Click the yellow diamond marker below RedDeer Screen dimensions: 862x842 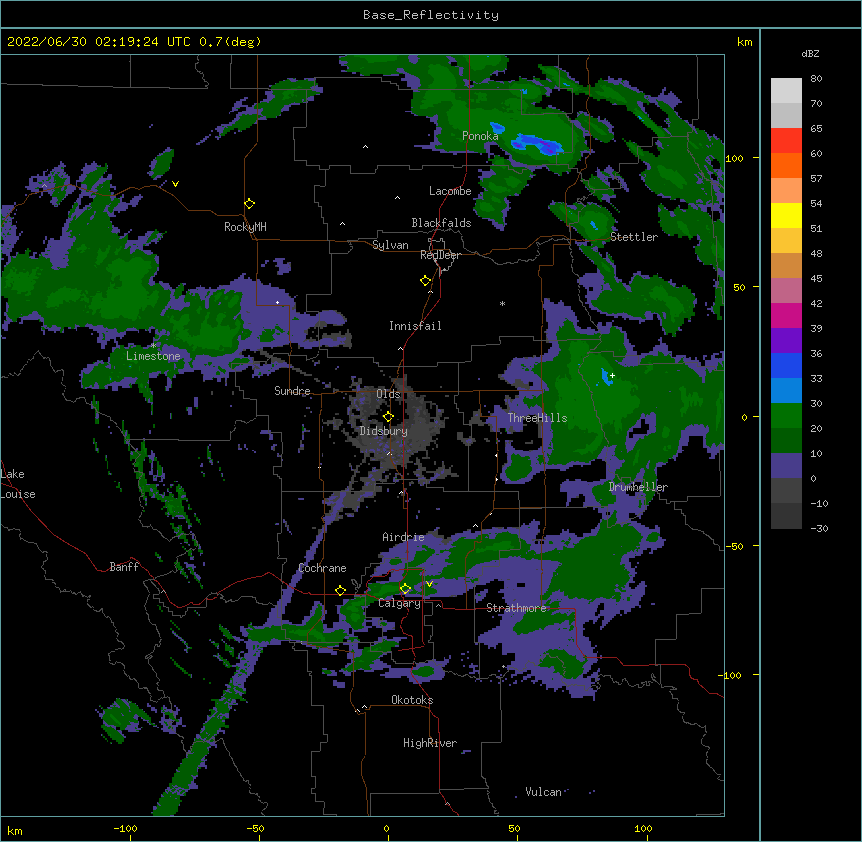[426, 281]
